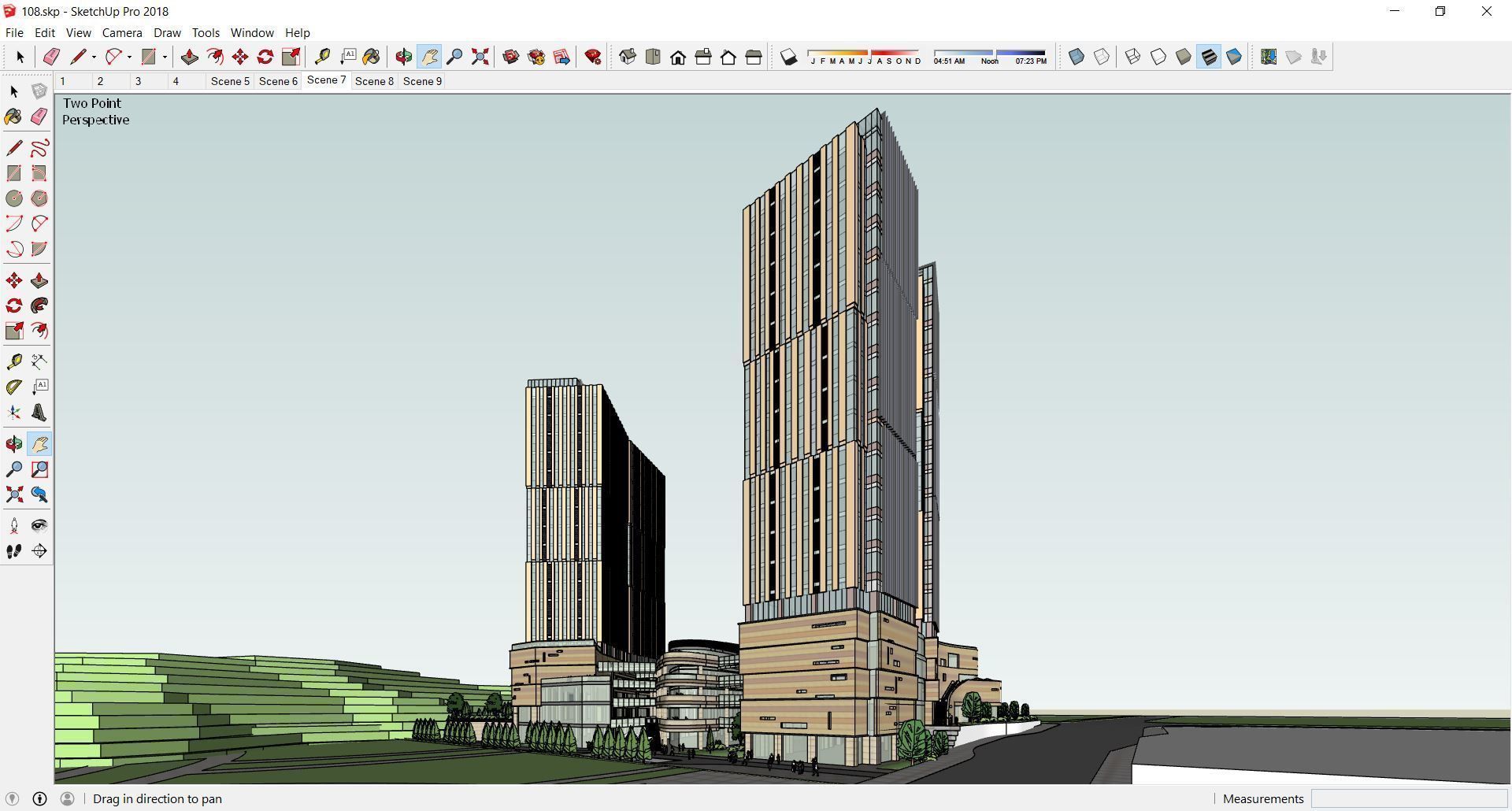Click the Offset tool in top toolbar
This screenshot has height=811, width=1512.
click(x=214, y=57)
